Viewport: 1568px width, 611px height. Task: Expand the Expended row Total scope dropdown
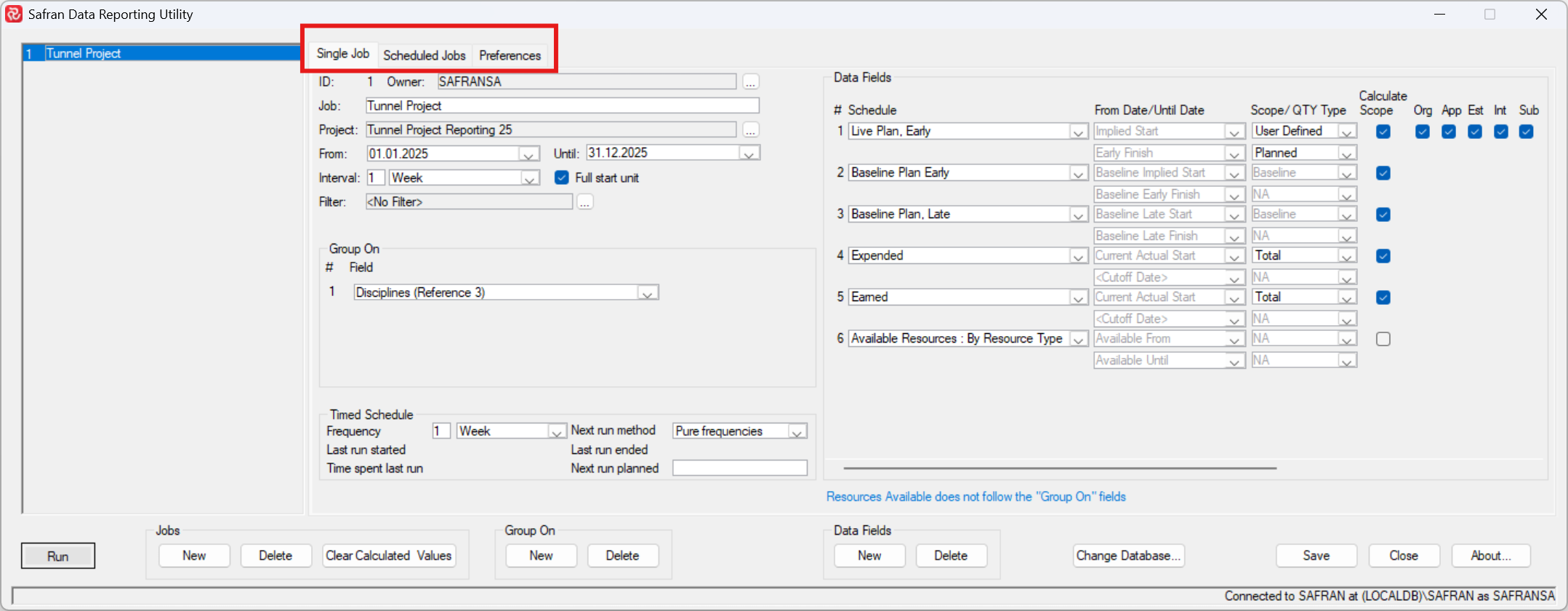(1348, 256)
